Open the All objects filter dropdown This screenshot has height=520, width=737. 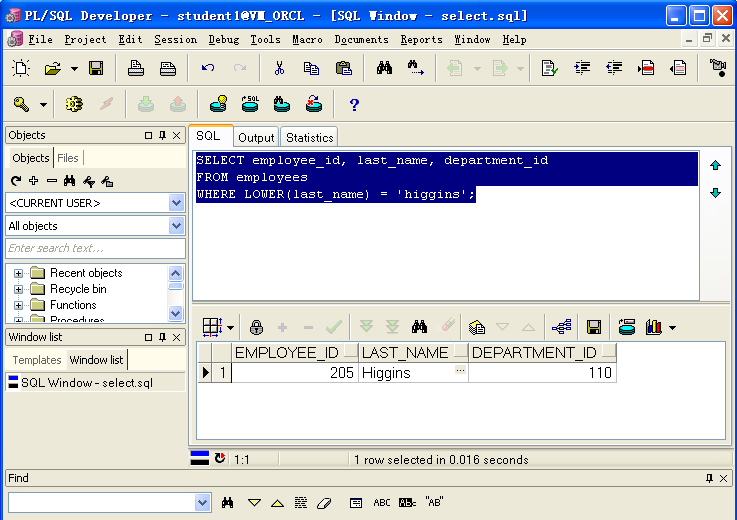tap(176, 226)
